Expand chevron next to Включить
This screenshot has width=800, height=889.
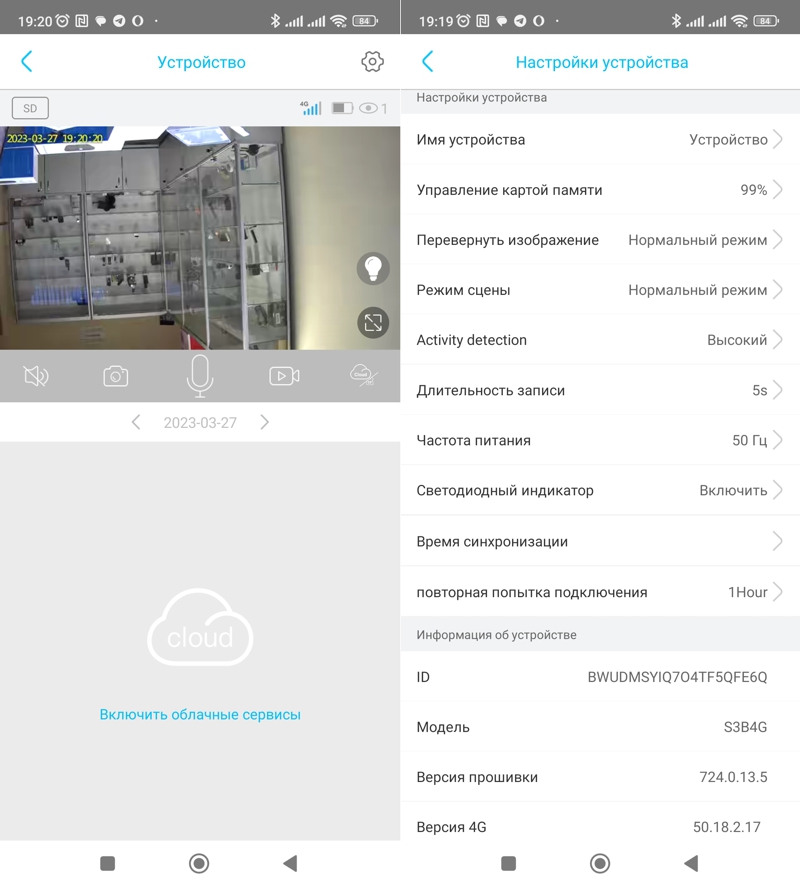point(778,490)
